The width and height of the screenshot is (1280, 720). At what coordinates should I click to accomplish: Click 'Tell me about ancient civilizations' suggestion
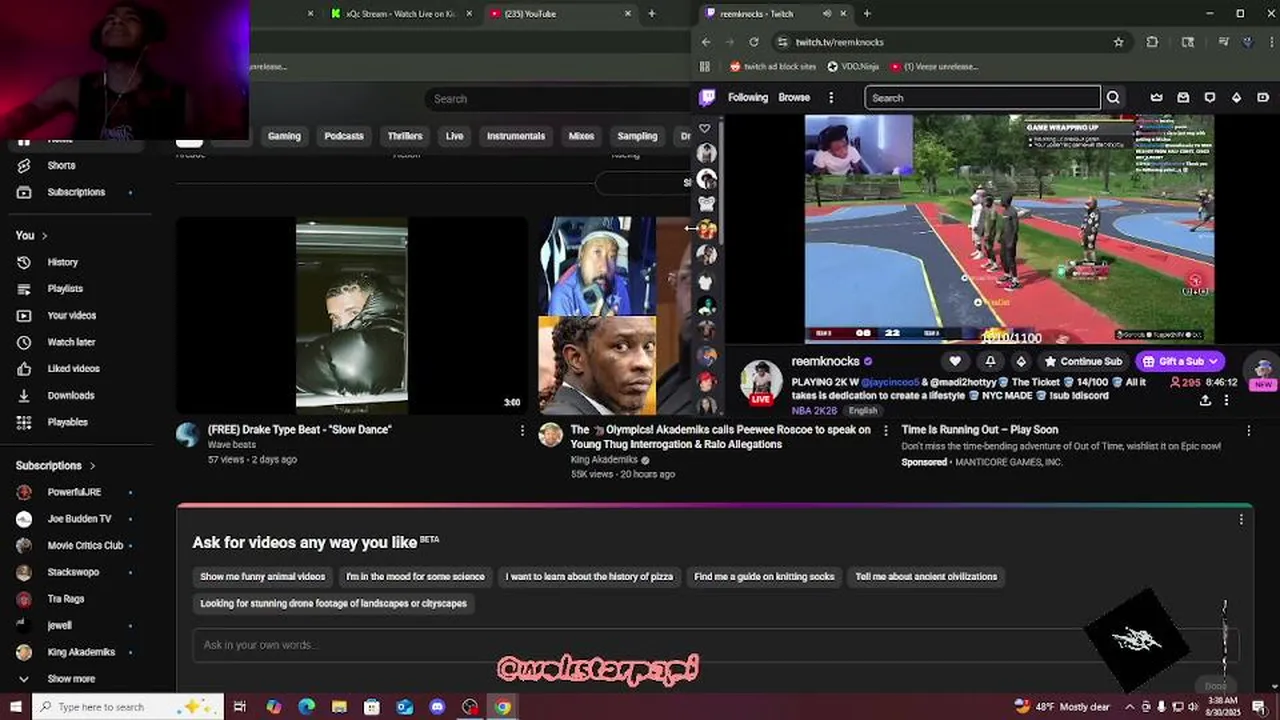click(x=926, y=577)
